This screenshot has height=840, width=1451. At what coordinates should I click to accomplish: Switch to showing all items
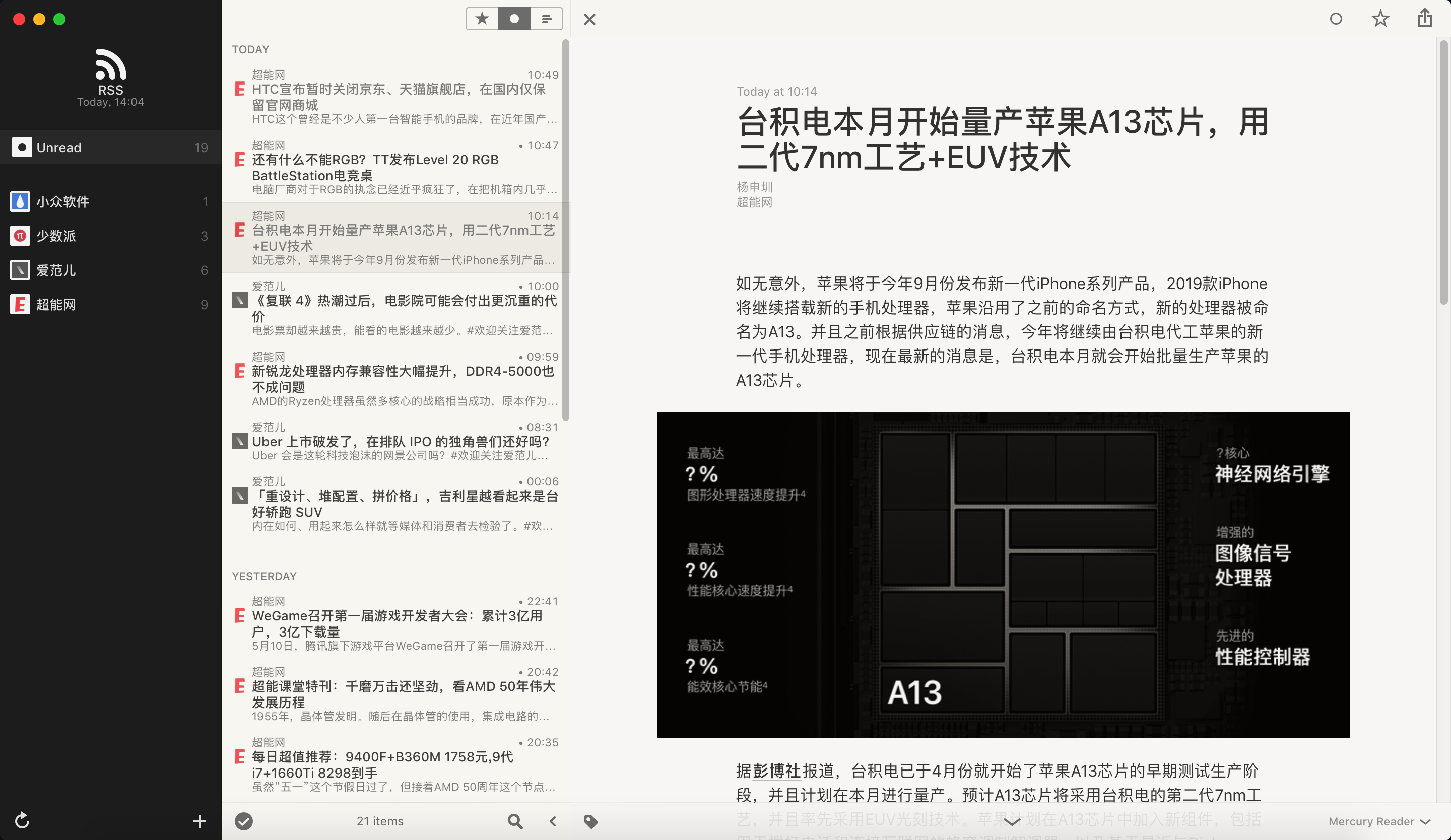coord(546,19)
